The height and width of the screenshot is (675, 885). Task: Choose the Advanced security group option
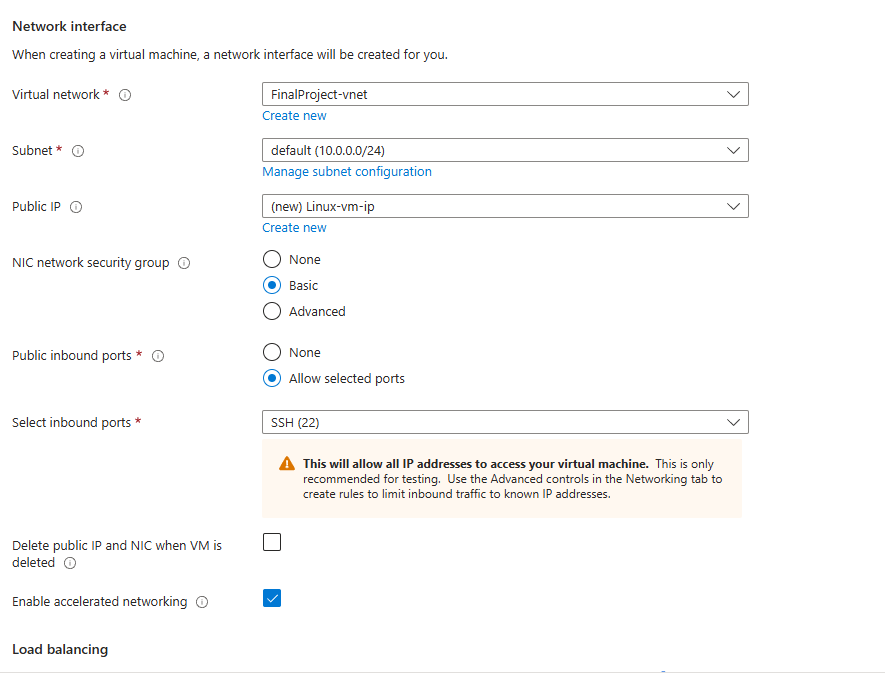click(272, 311)
